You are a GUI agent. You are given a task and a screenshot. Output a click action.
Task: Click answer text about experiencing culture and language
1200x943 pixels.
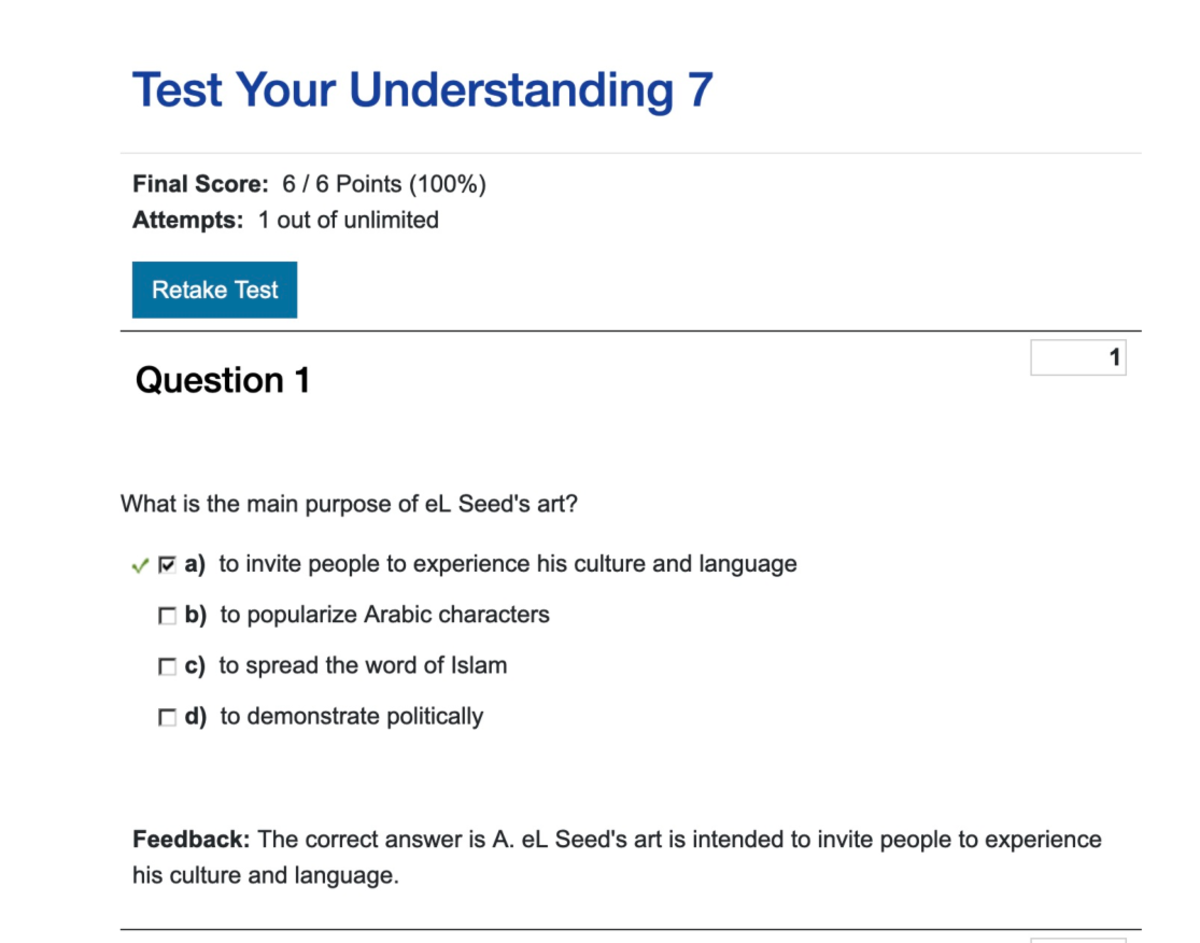click(507, 564)
